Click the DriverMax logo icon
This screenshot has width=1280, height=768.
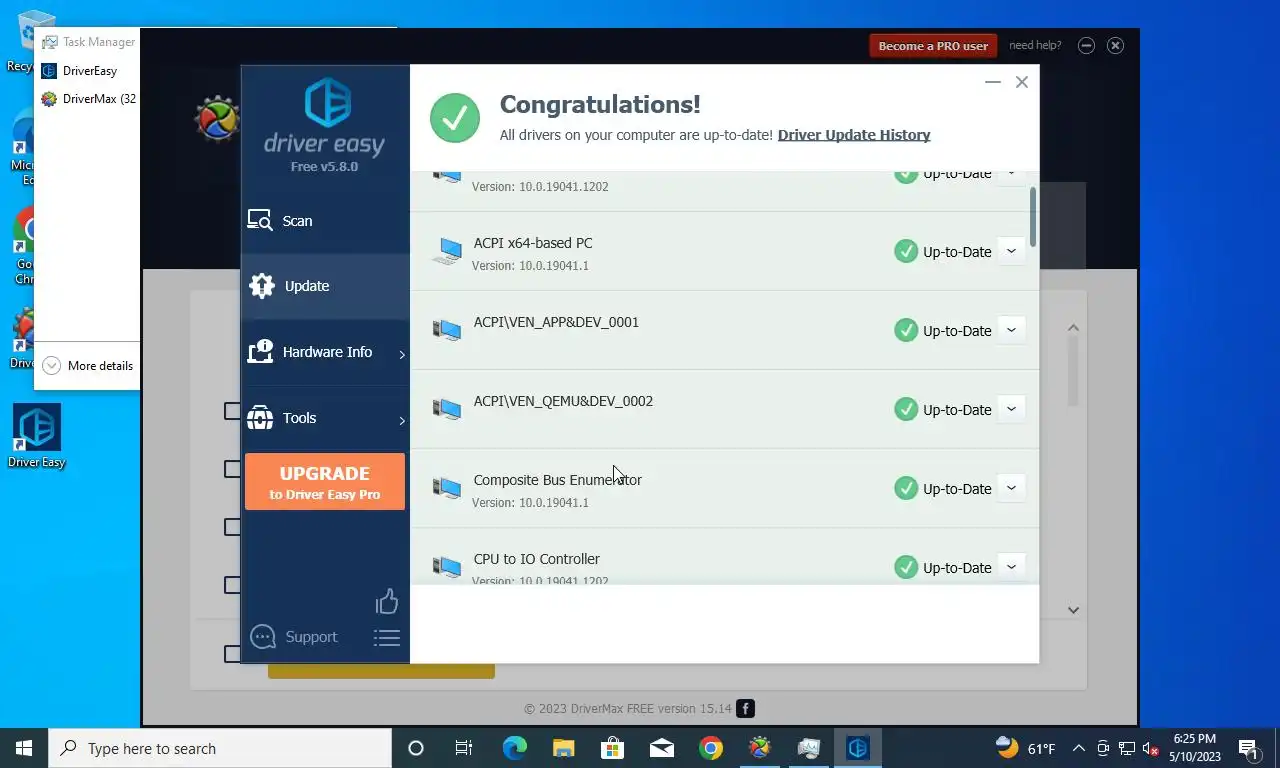tap(217, 119)
